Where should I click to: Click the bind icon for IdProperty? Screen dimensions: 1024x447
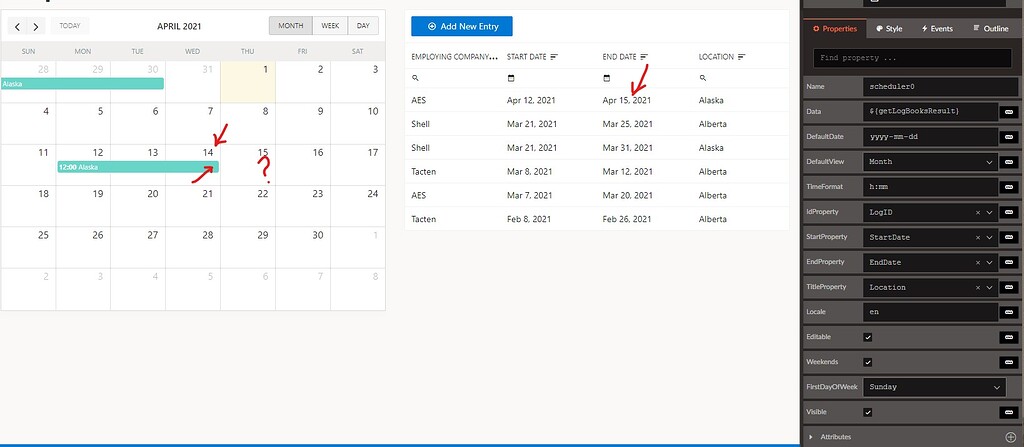tap(1008, 212)
